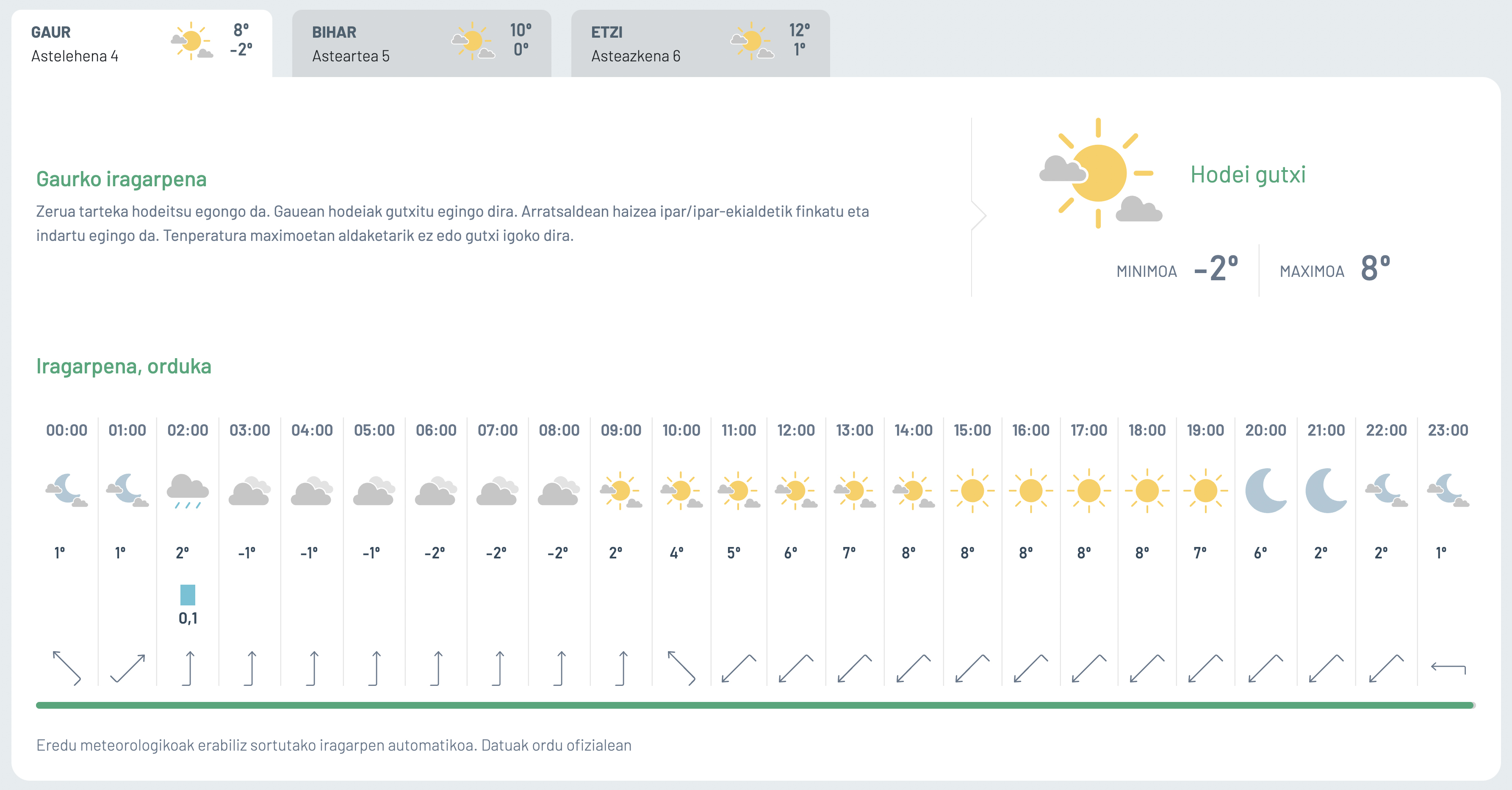Open the ETZI Asteazkena 6 tab
The height and width of the screenshot is (790, 1512).
pyautogui.click(x=700, y=44)
